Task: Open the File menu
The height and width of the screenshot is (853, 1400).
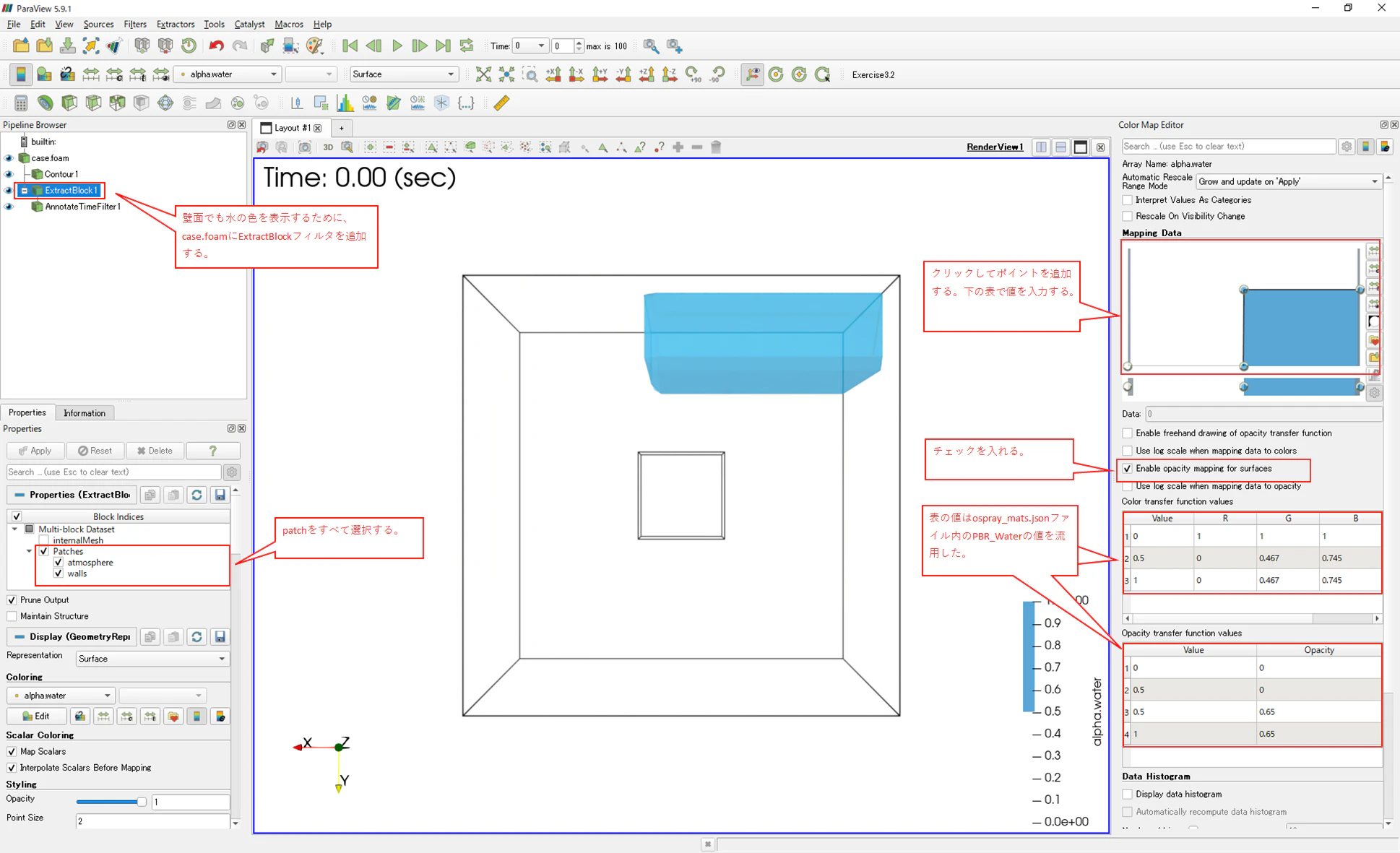Action: pyautogui.click(x=14, y=25)
